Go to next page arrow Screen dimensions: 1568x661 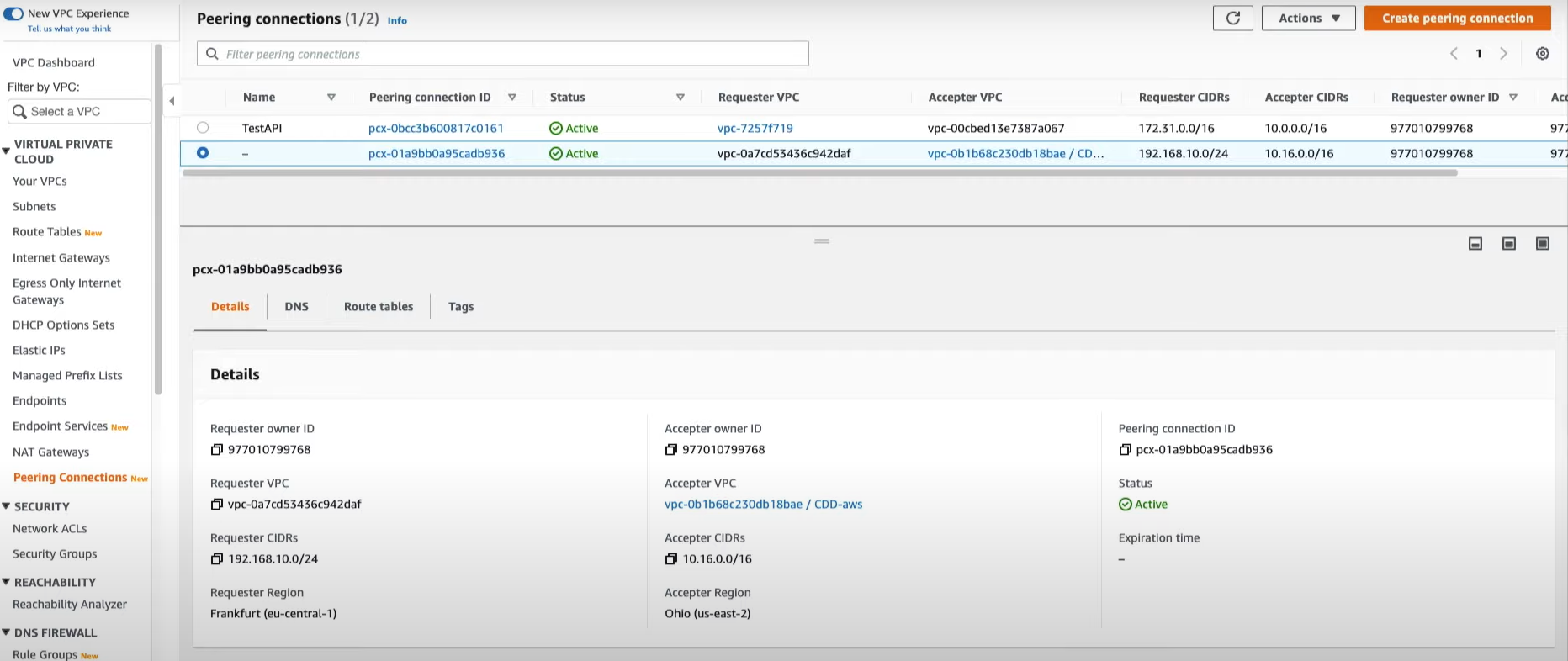coord(1503,53)
